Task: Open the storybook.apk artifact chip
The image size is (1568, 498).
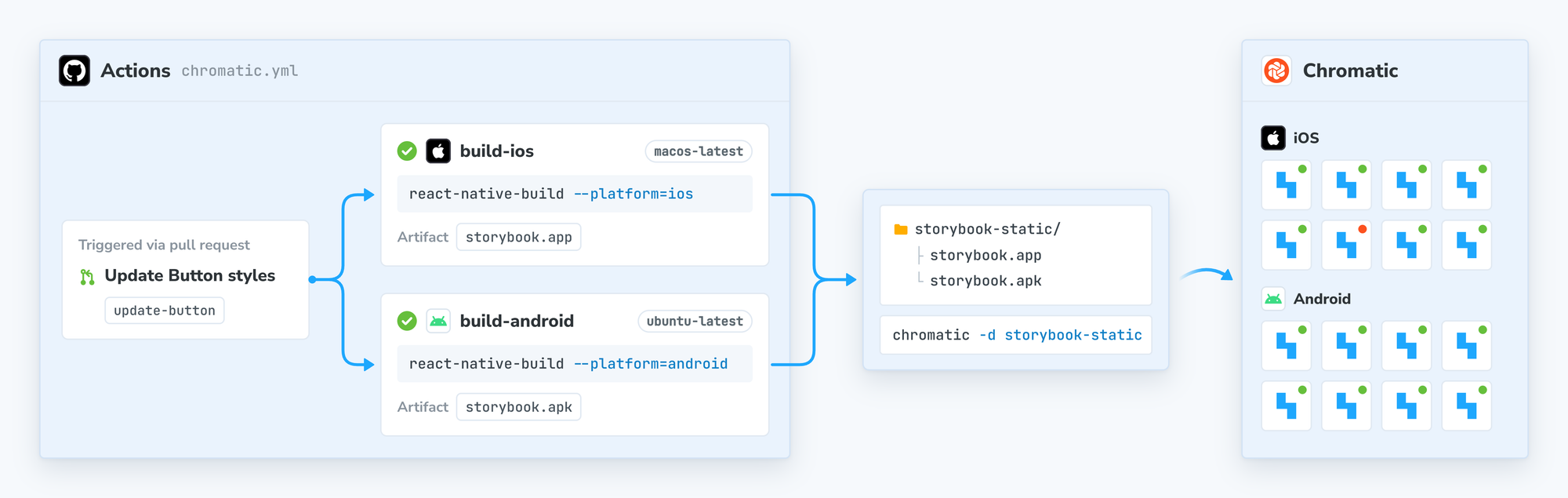Action: [x=519, y=407]
